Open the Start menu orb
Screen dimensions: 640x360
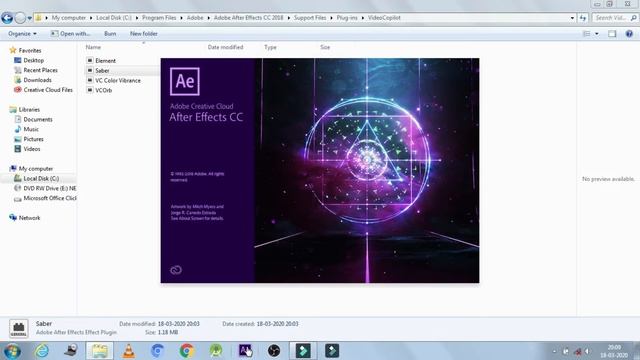12,351
